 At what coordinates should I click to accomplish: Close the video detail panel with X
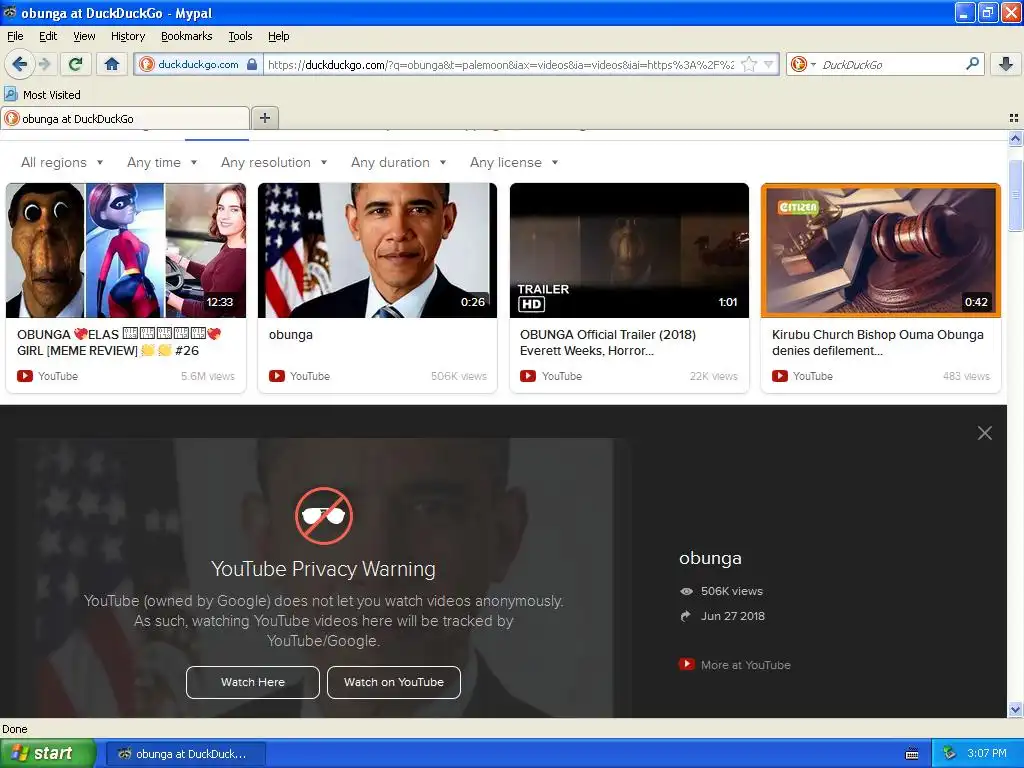[x=985, y=433]
